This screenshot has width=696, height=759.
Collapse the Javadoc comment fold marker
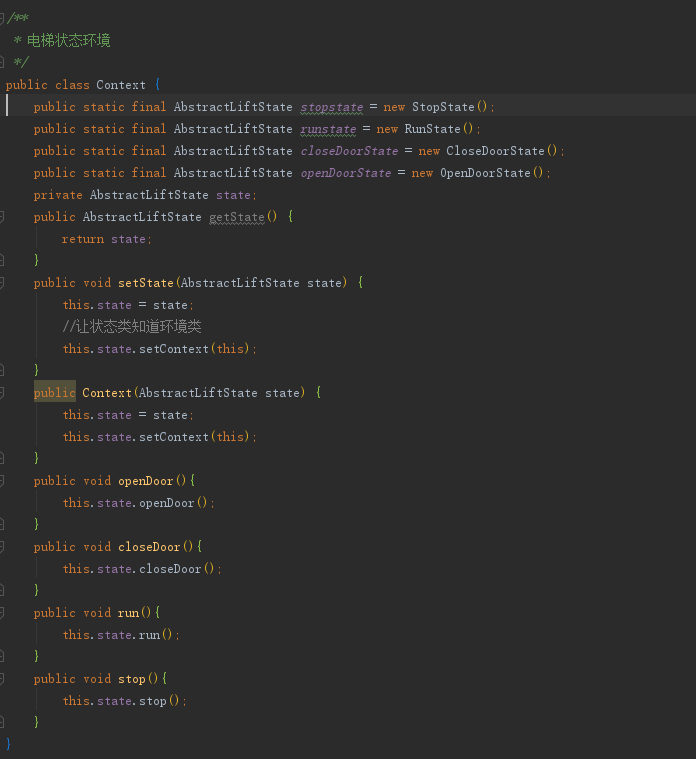(x=2, y=18)
